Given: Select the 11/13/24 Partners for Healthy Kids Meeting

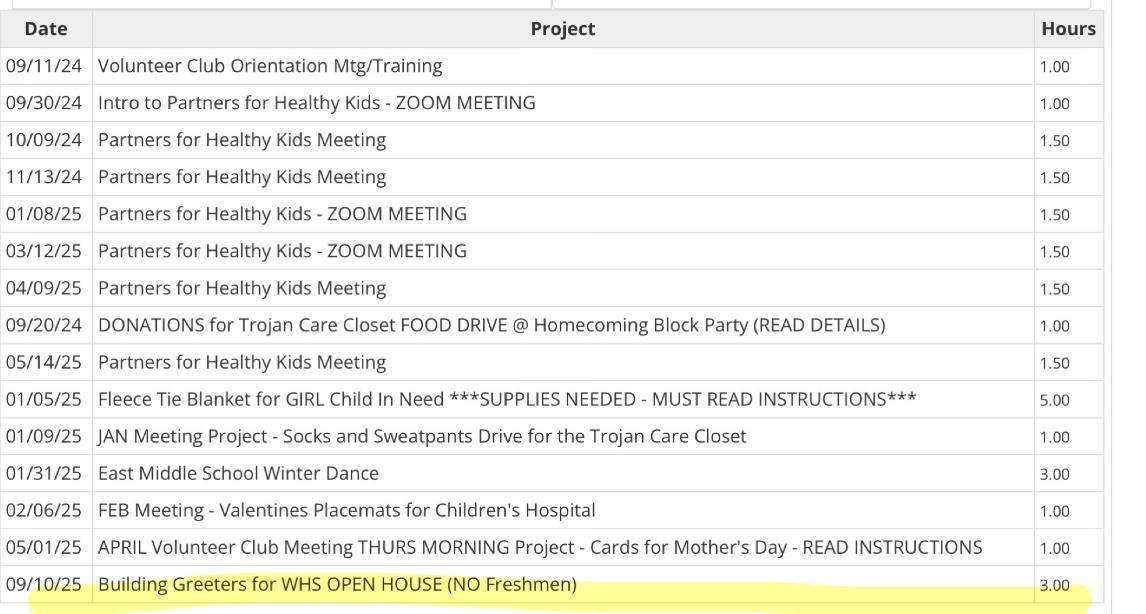Looking at the screenshot, I should click(242, 177).
